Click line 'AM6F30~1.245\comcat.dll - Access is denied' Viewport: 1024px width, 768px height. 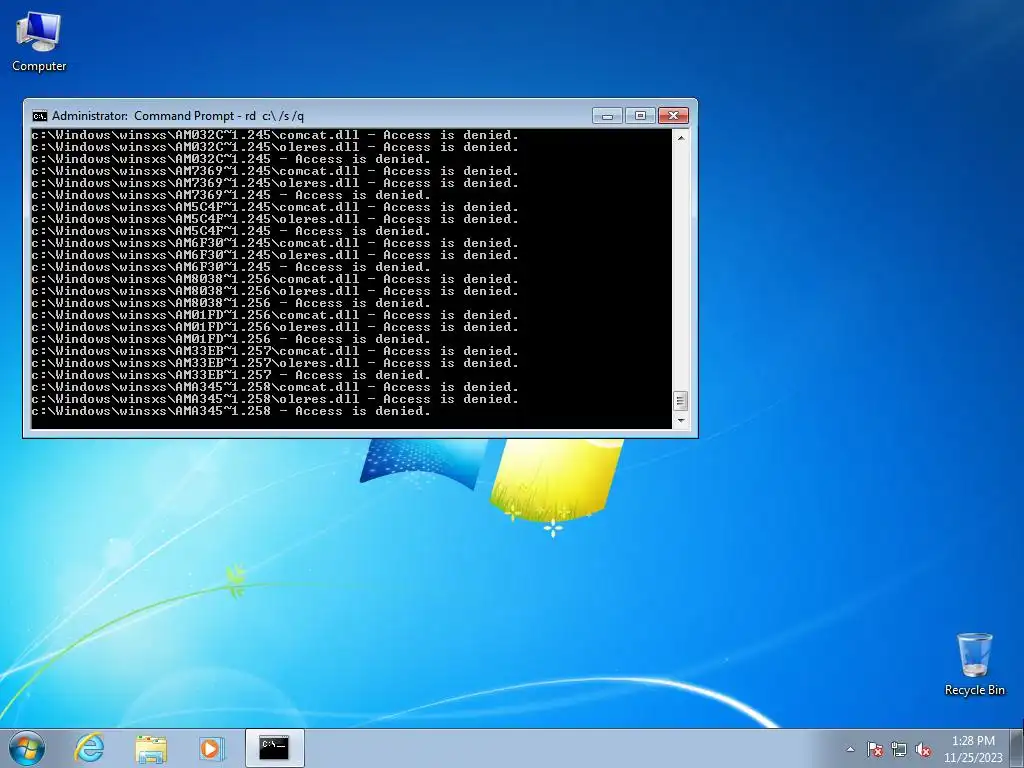pyautogui.click(x=275, y=243)
